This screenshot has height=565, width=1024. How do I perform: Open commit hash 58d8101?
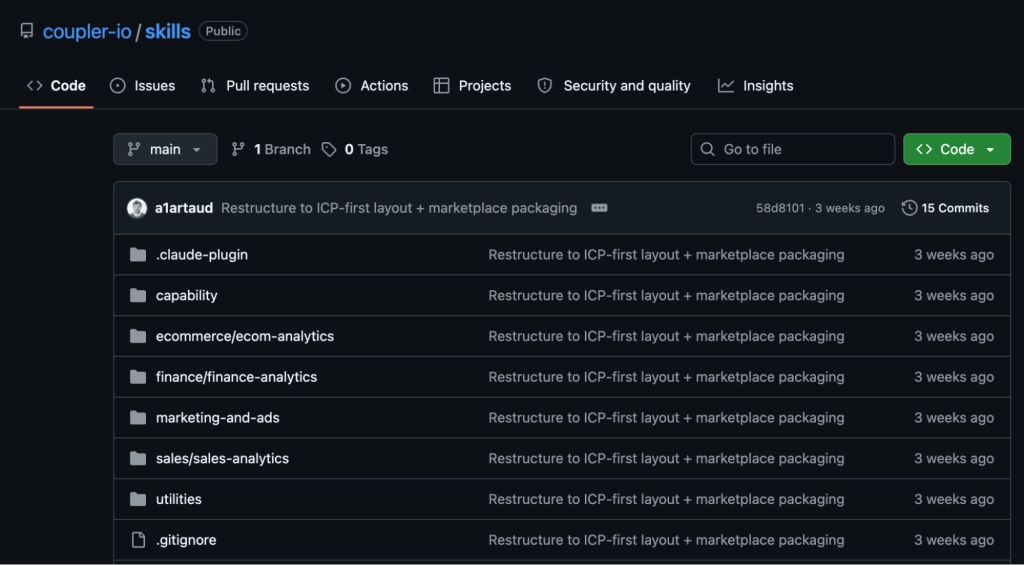pyautogui.click(x=780, y=208)
